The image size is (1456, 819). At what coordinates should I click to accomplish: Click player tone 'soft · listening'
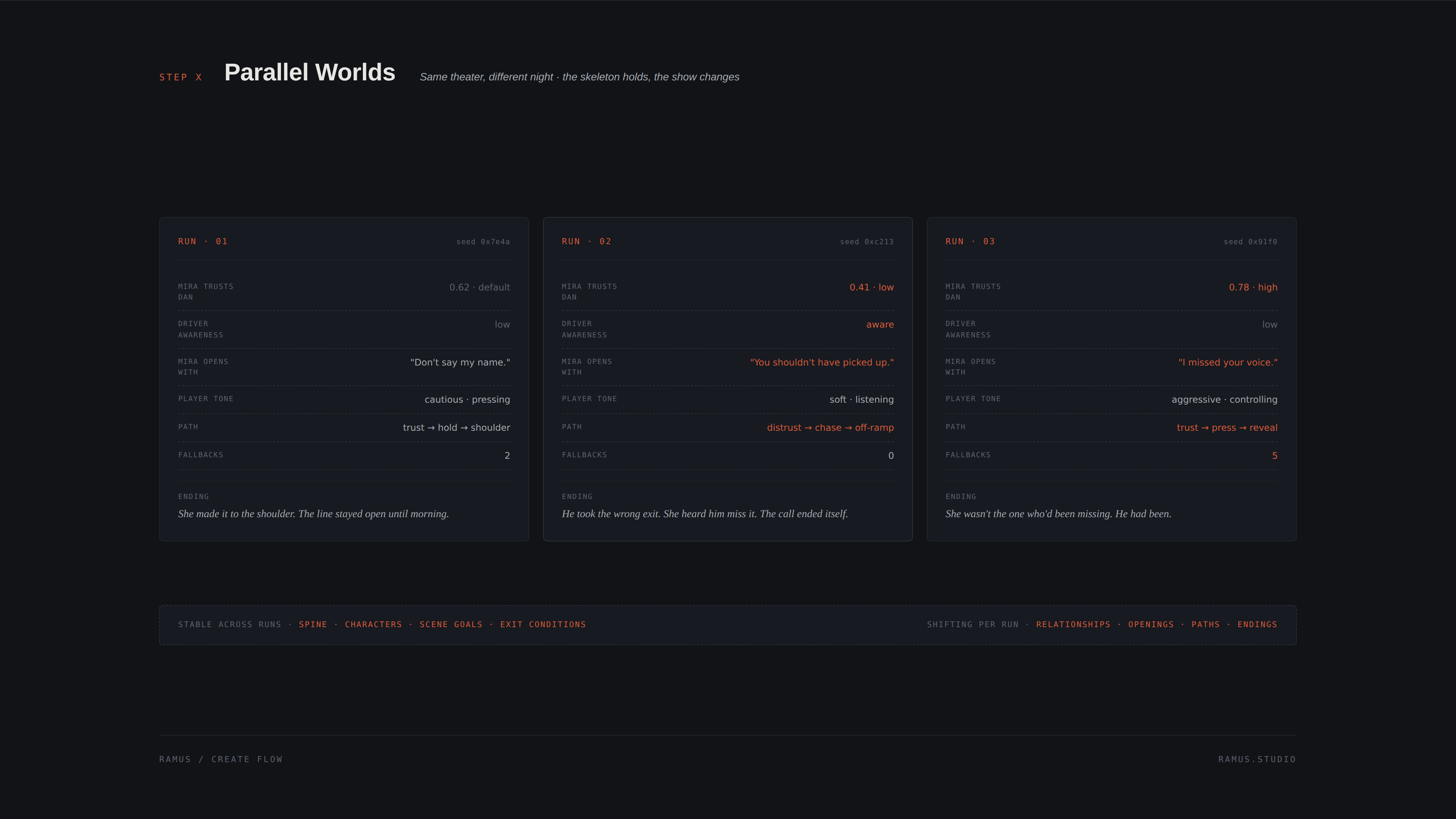862,400
